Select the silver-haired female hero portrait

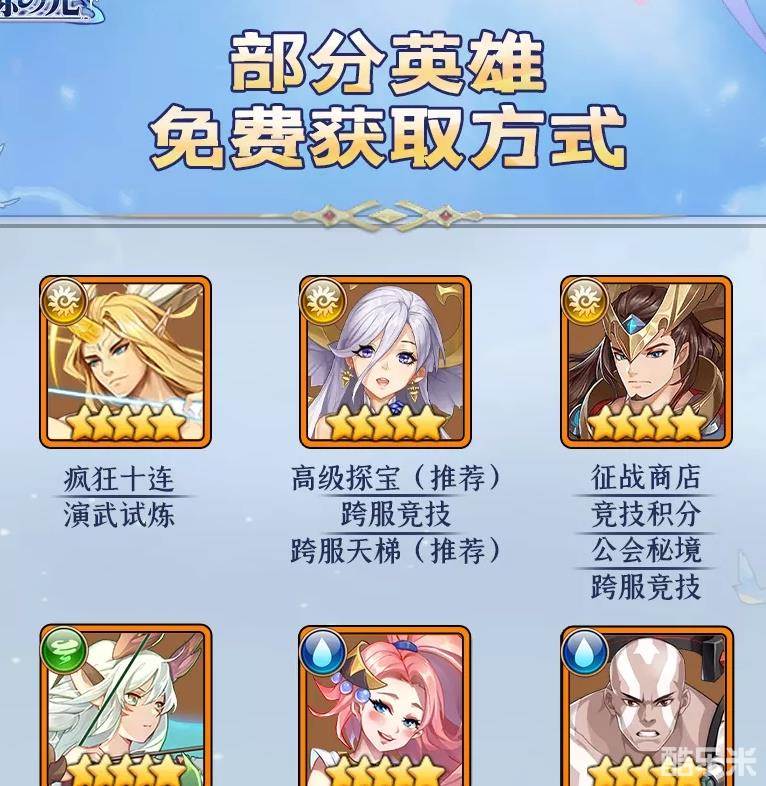coord(385,361)
